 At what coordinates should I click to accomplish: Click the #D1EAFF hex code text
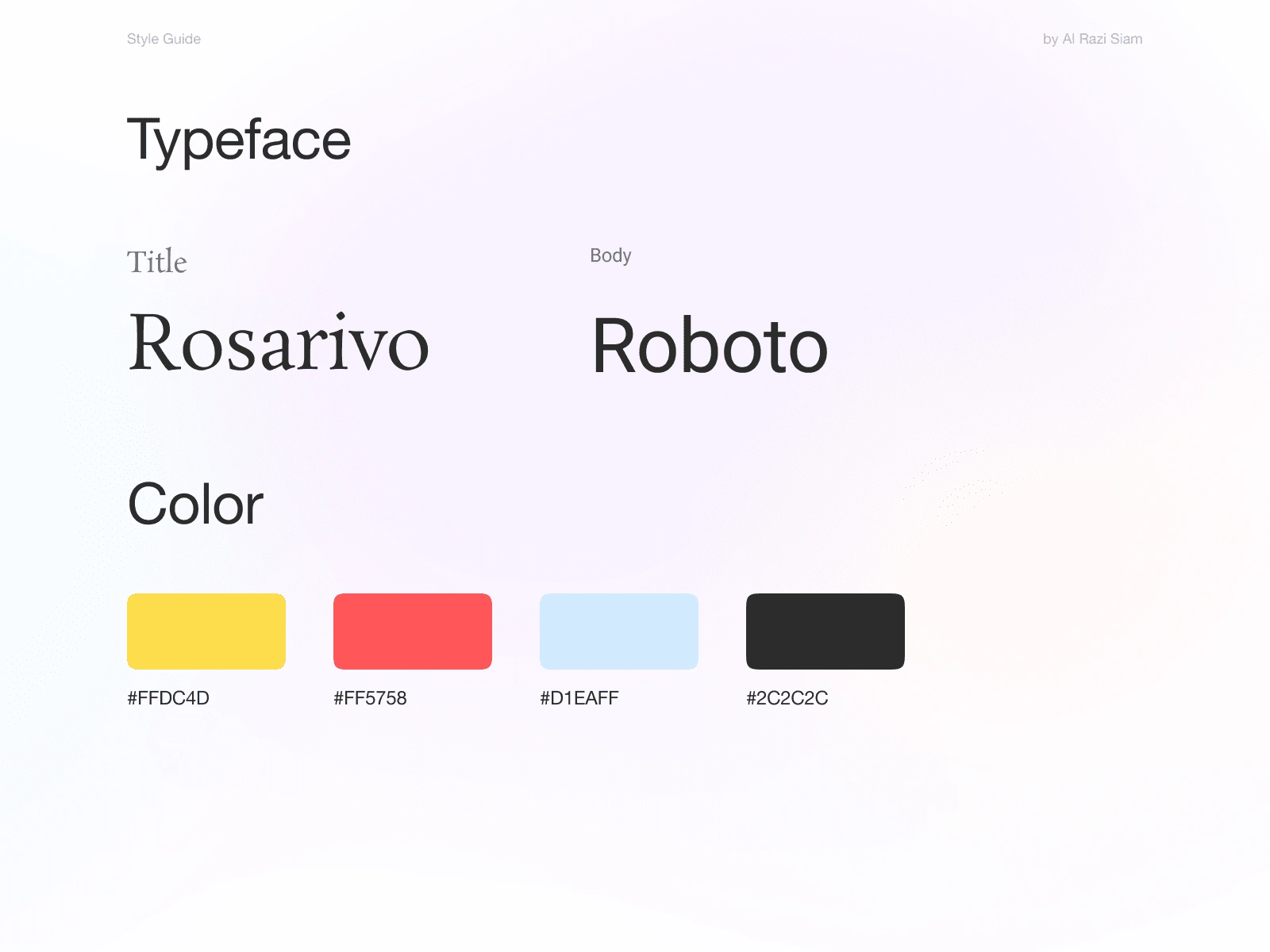click(x=579, y=698)
